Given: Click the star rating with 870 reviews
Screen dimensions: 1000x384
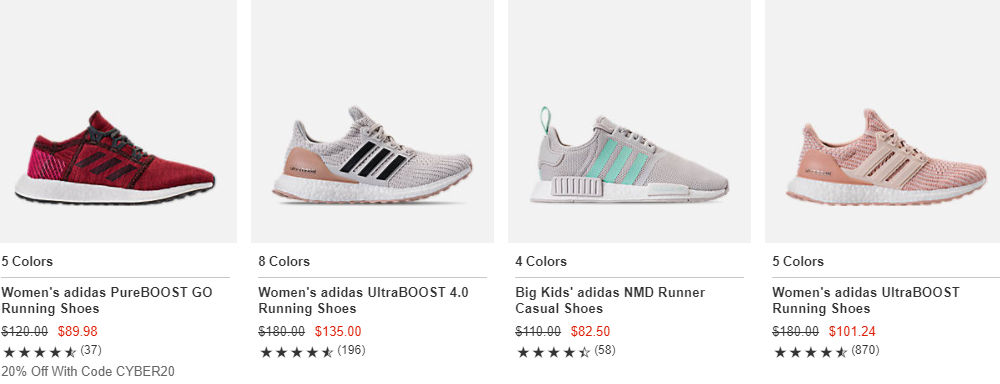Looking at the screenshot, I should tap(826, 351).
